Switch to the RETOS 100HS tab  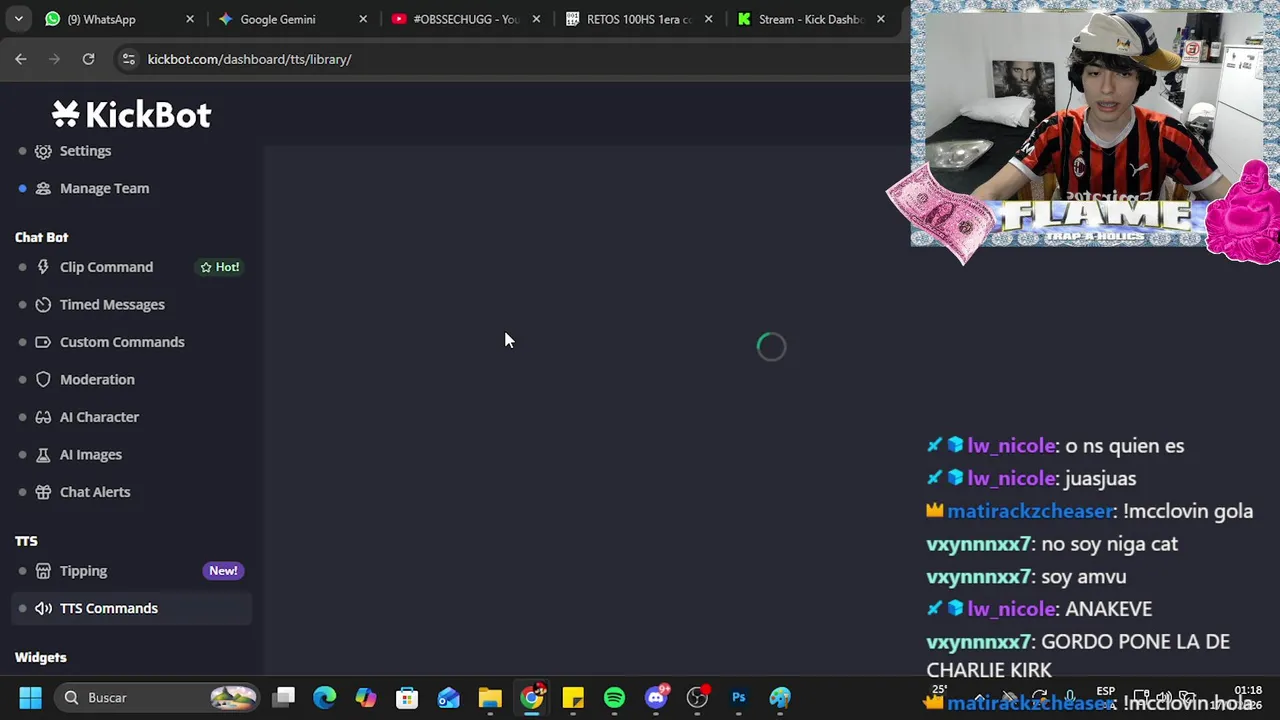639,19
